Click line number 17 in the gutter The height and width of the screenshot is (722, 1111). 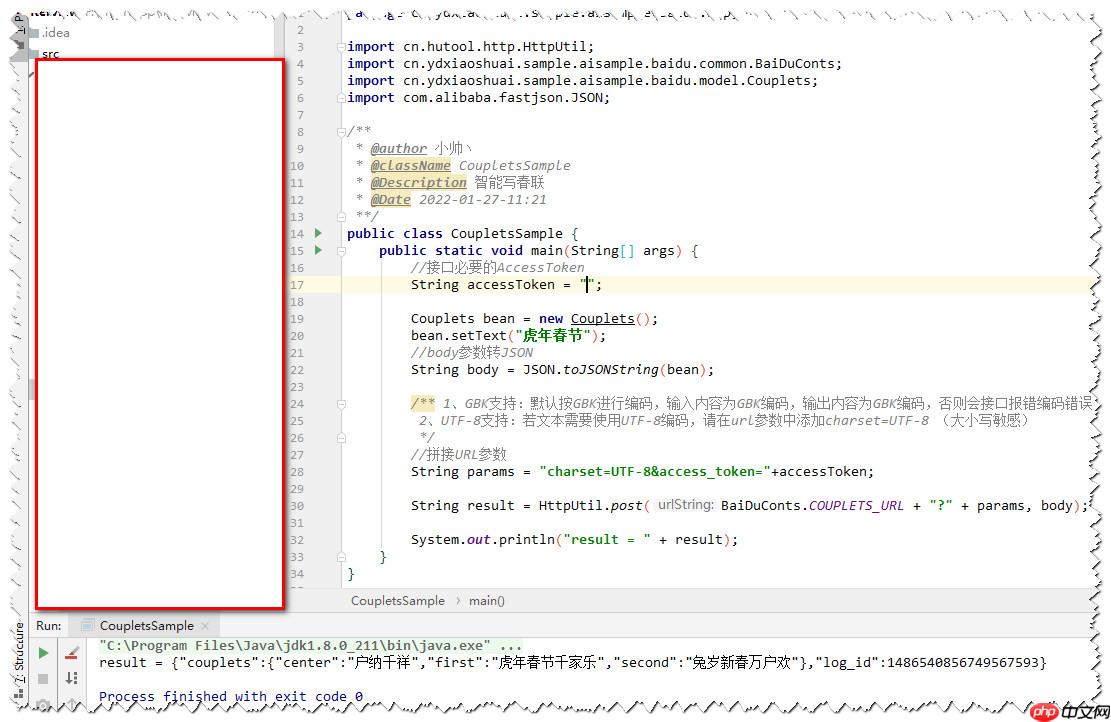pos(298,285)
